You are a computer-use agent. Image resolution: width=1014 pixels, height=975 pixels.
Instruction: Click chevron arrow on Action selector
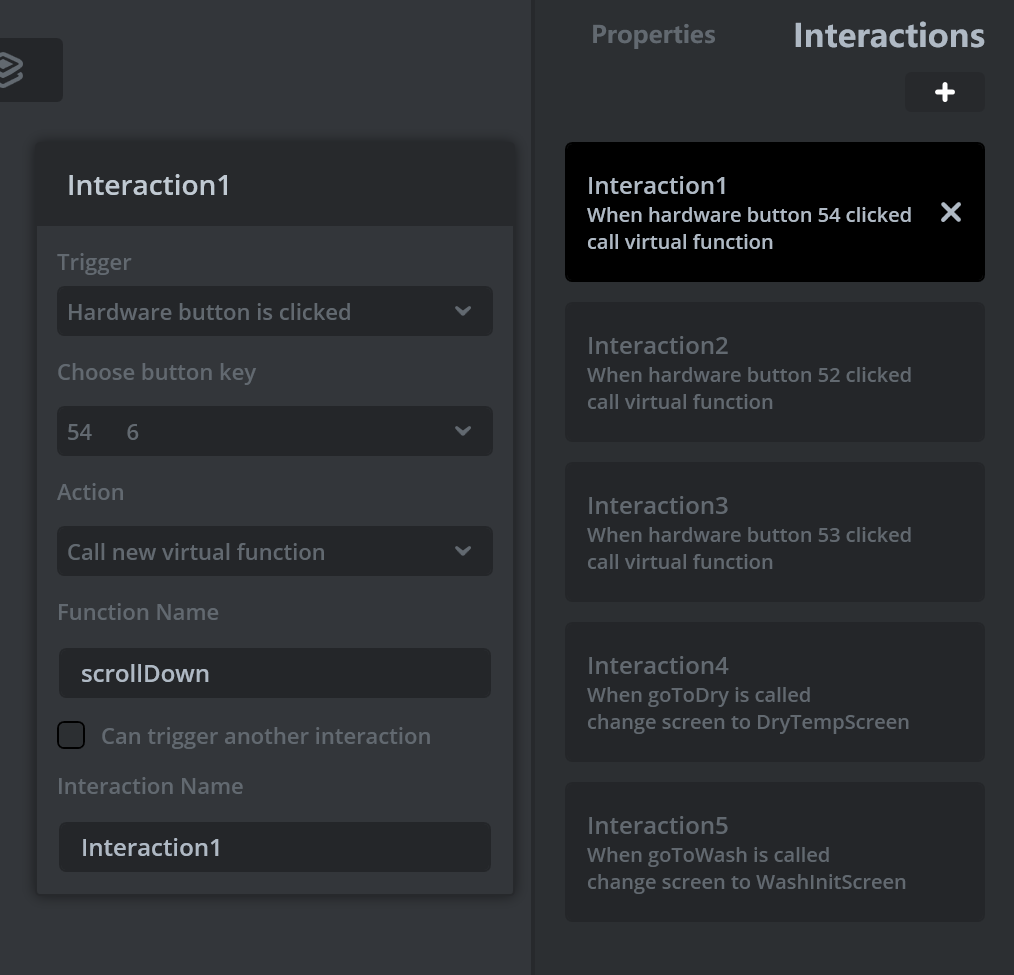tap(463, 552)
